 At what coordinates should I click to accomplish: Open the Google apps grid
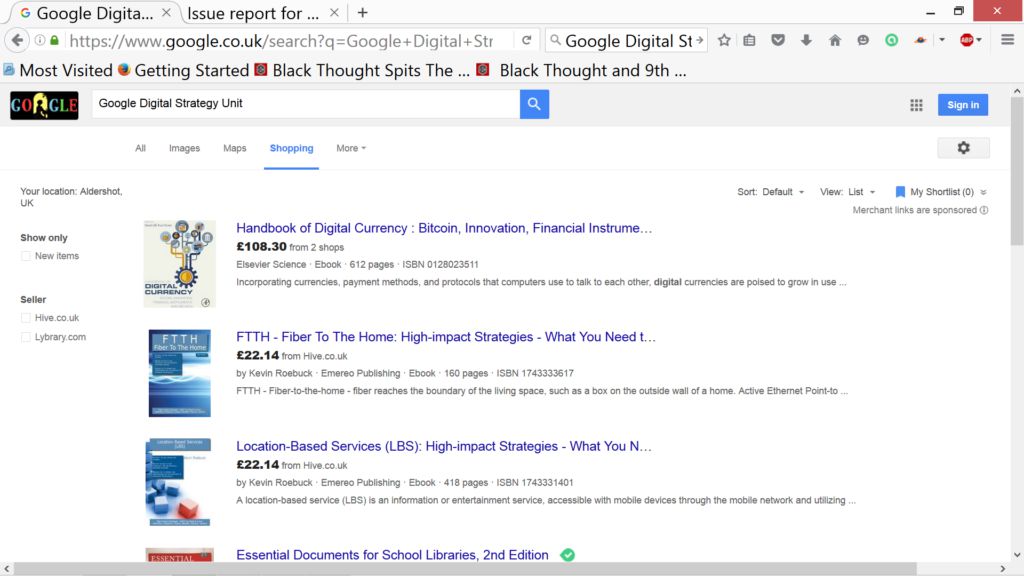pos(916,105)
